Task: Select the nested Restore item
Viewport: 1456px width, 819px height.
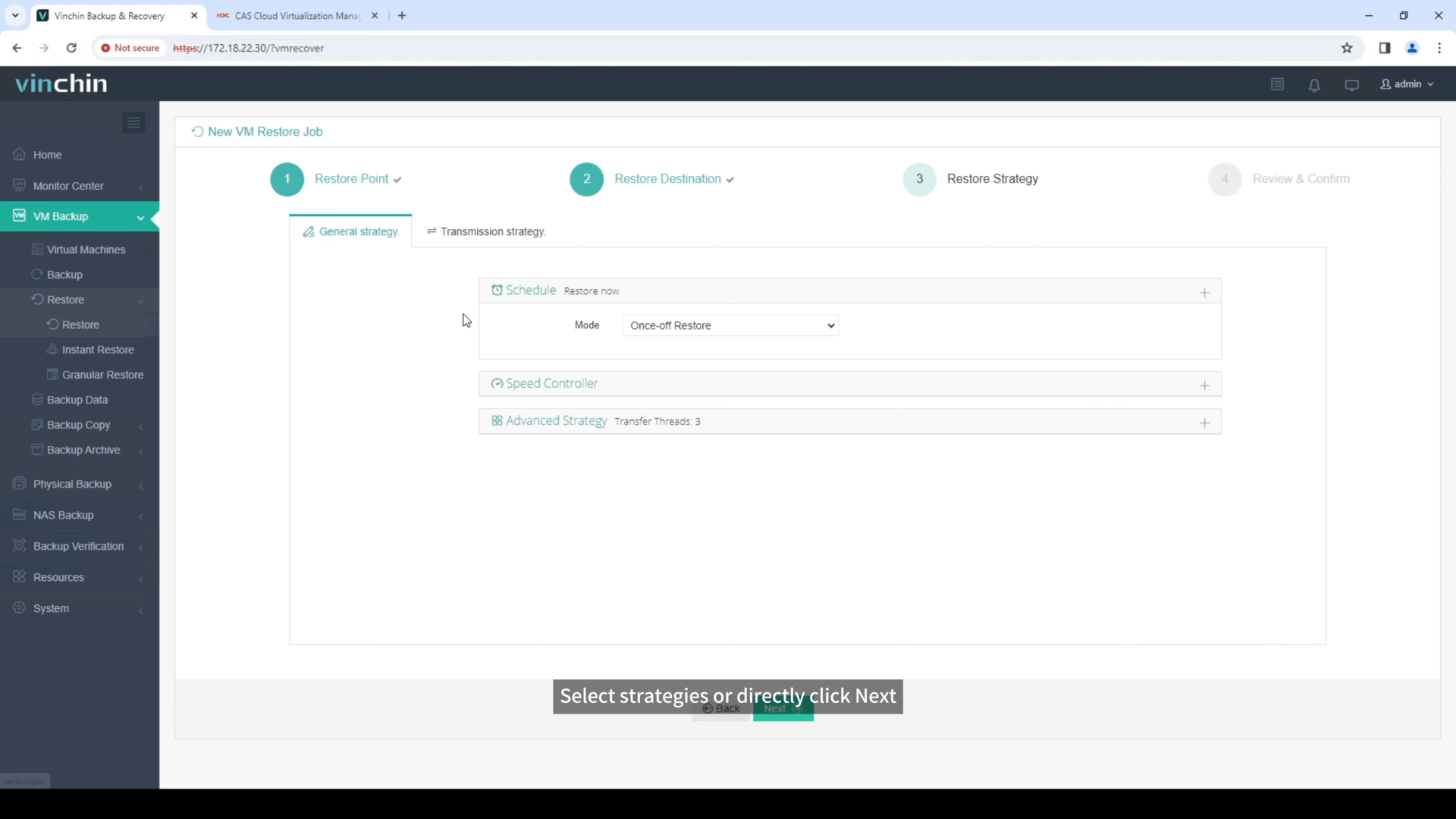Action: 80,325
